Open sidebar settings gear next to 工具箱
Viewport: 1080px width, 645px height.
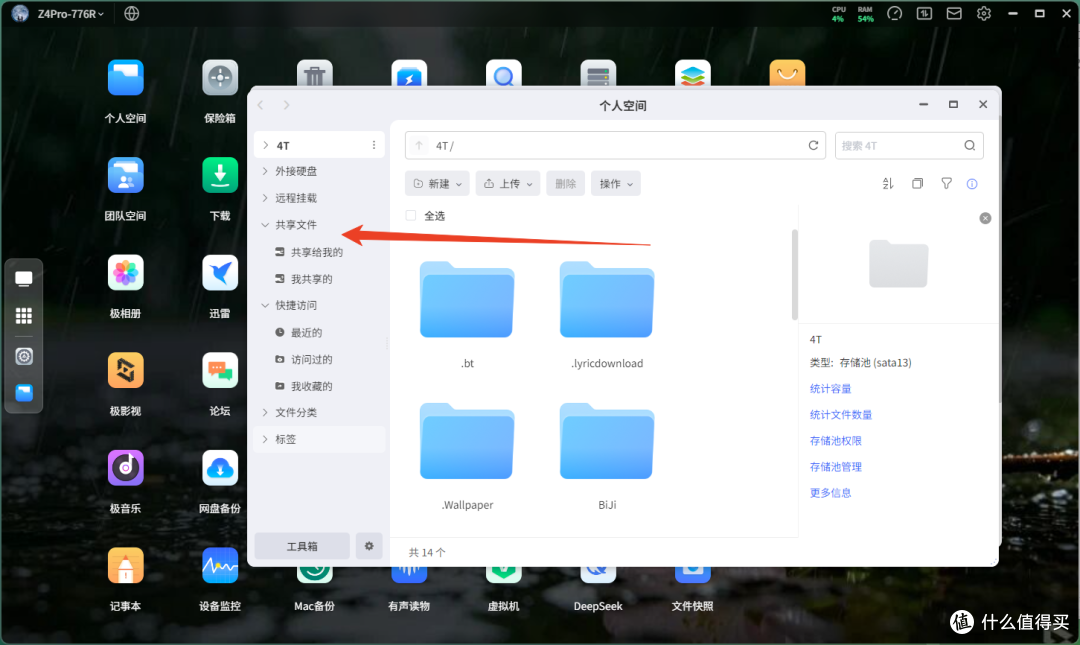369,546
